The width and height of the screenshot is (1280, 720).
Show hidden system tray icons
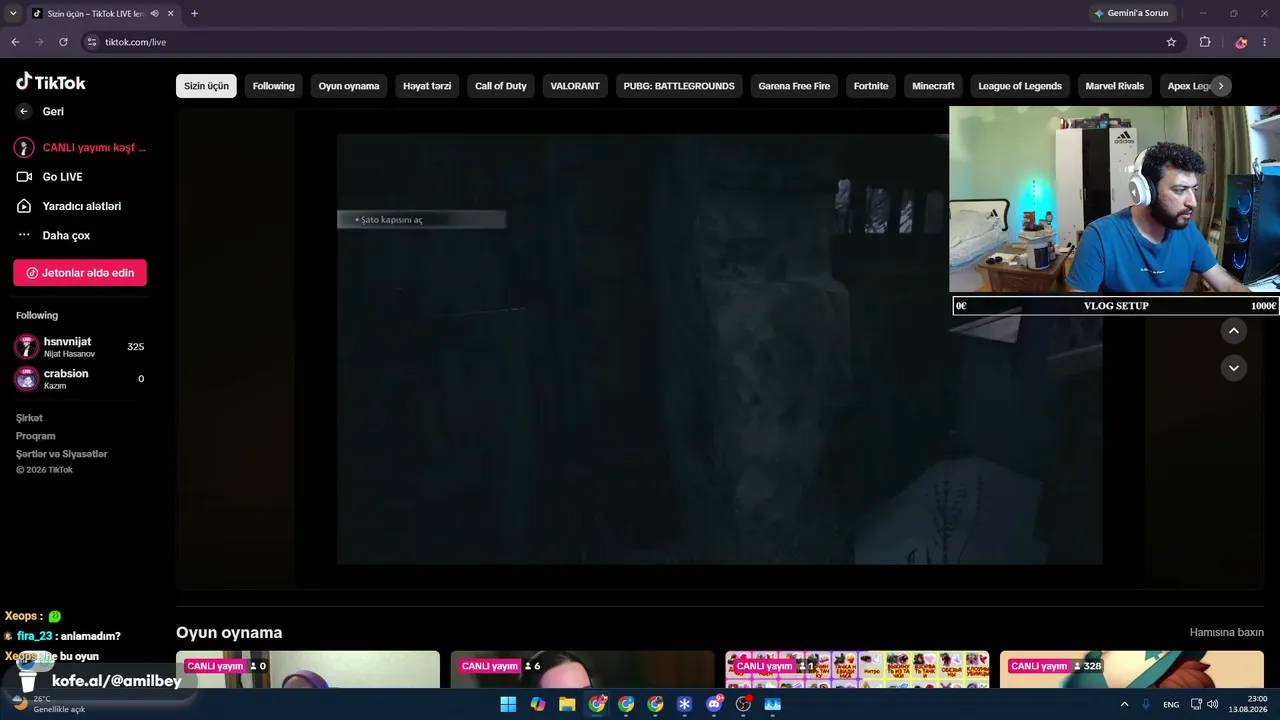[1124, 704]
